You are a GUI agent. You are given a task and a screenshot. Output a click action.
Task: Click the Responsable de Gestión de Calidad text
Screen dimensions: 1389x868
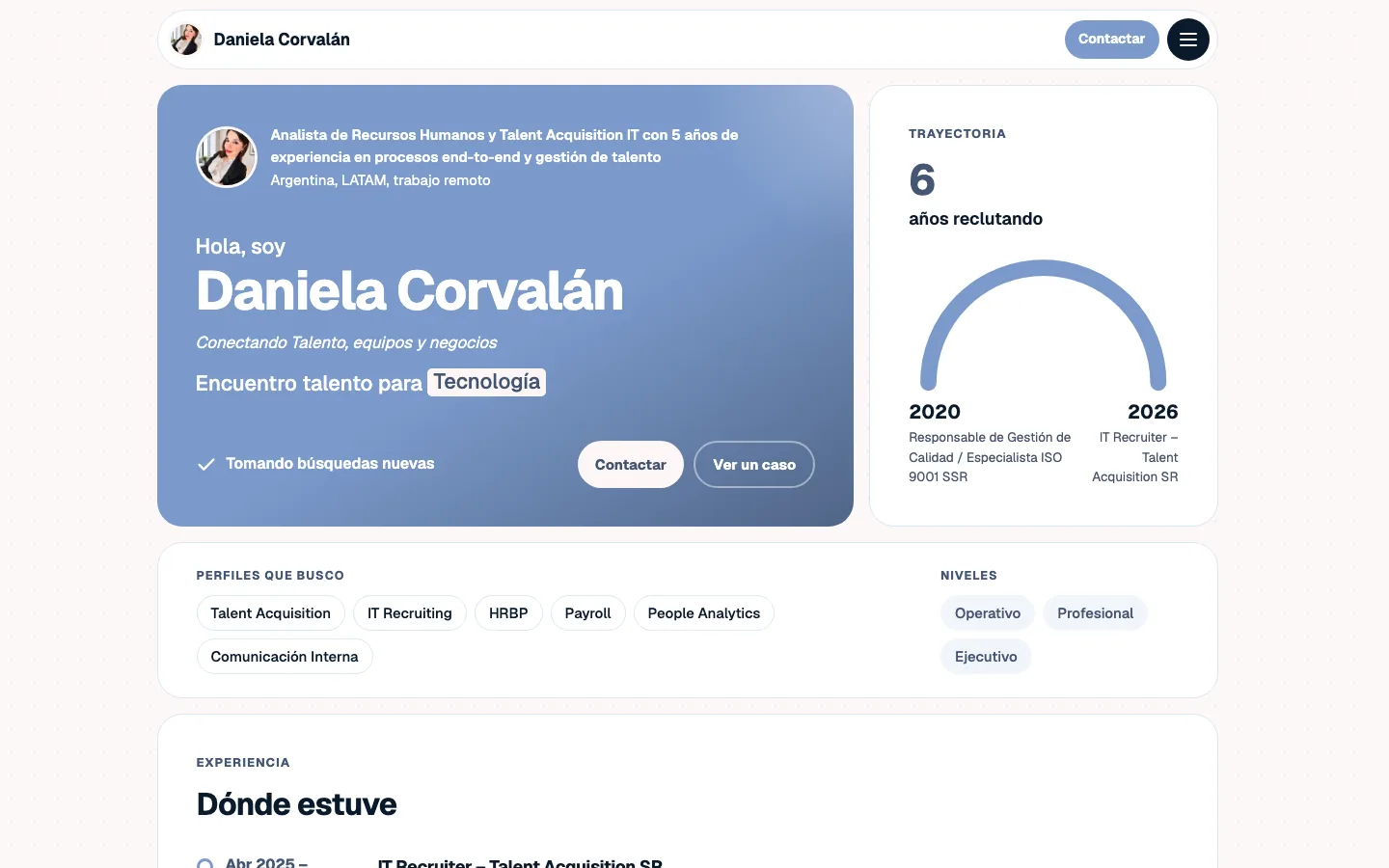(x=990, y=457)
